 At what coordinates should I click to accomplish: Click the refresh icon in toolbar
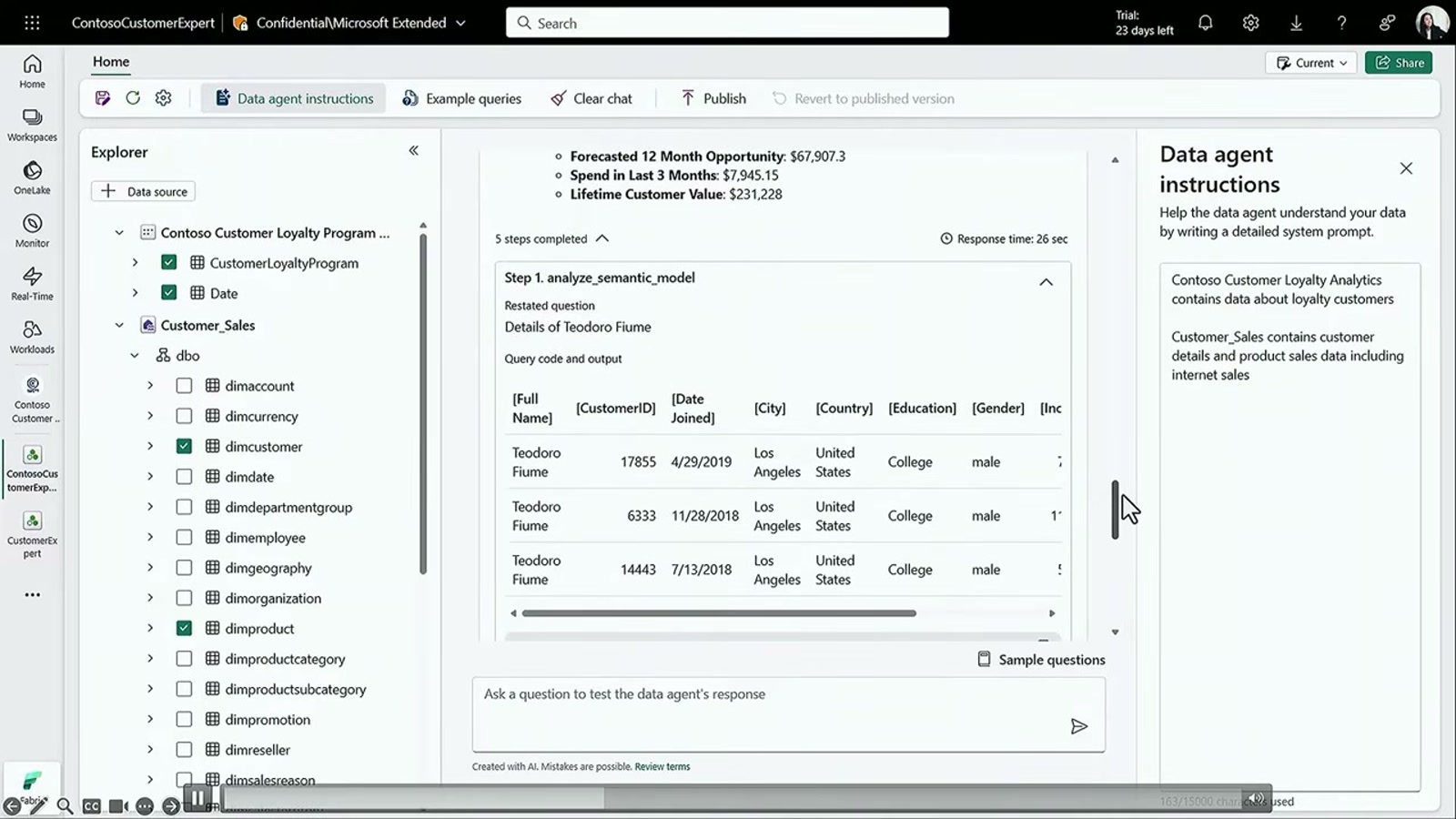click(133, 98)
